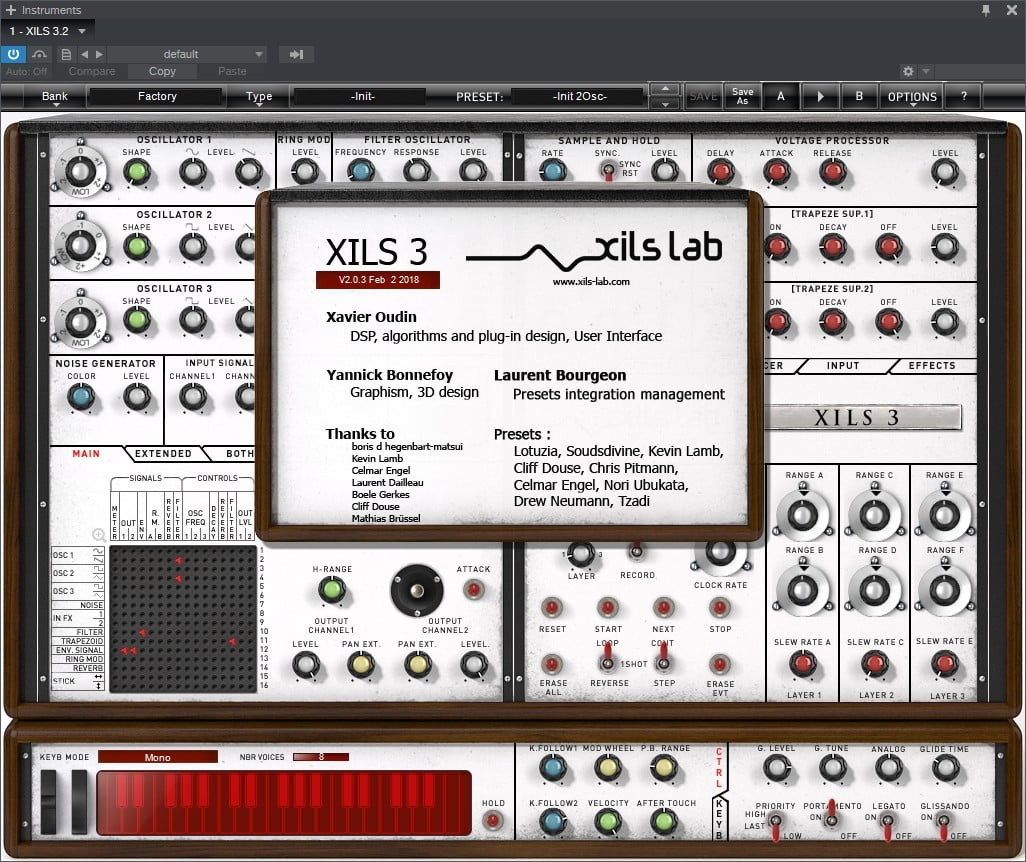The width and height of the screenshot is (1026, 862).
Task: Add an instrument with the plus icon
Action: pos(10,10)
